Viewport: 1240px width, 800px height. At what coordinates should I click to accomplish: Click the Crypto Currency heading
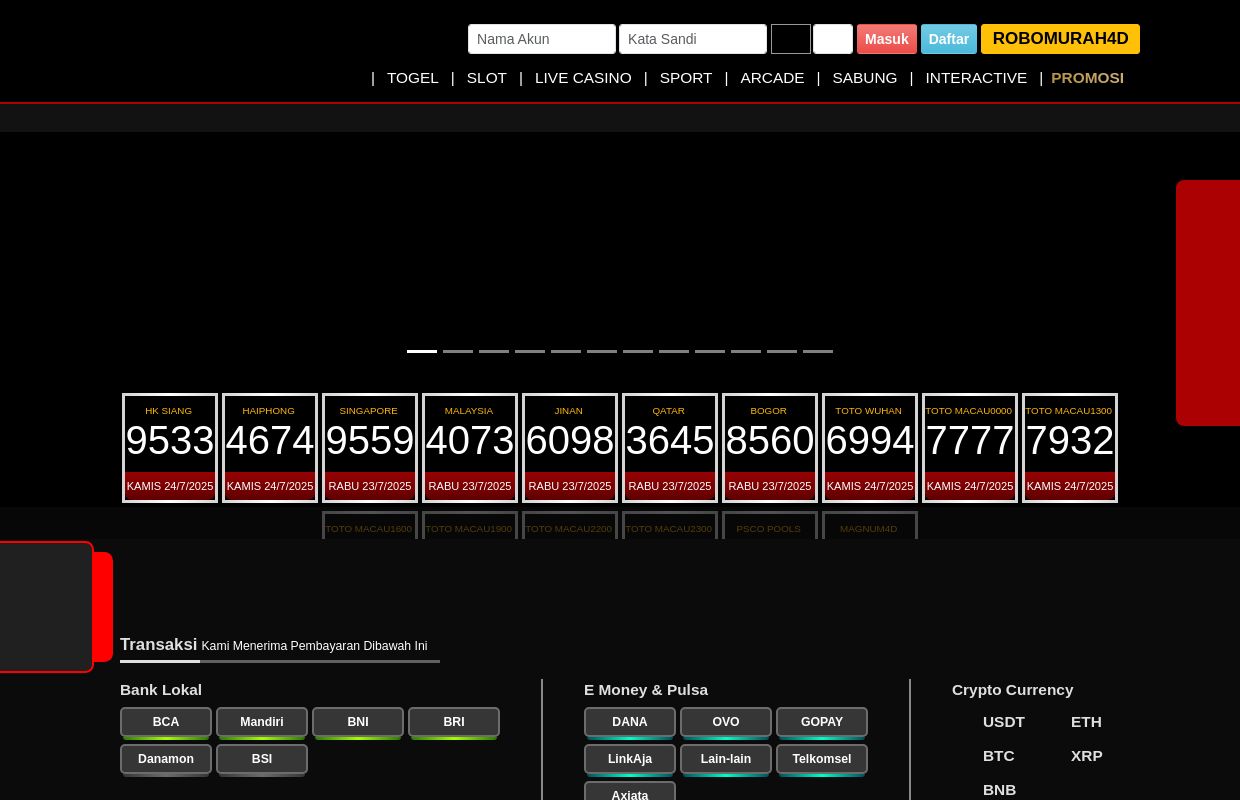click(x=1013, y=690)
